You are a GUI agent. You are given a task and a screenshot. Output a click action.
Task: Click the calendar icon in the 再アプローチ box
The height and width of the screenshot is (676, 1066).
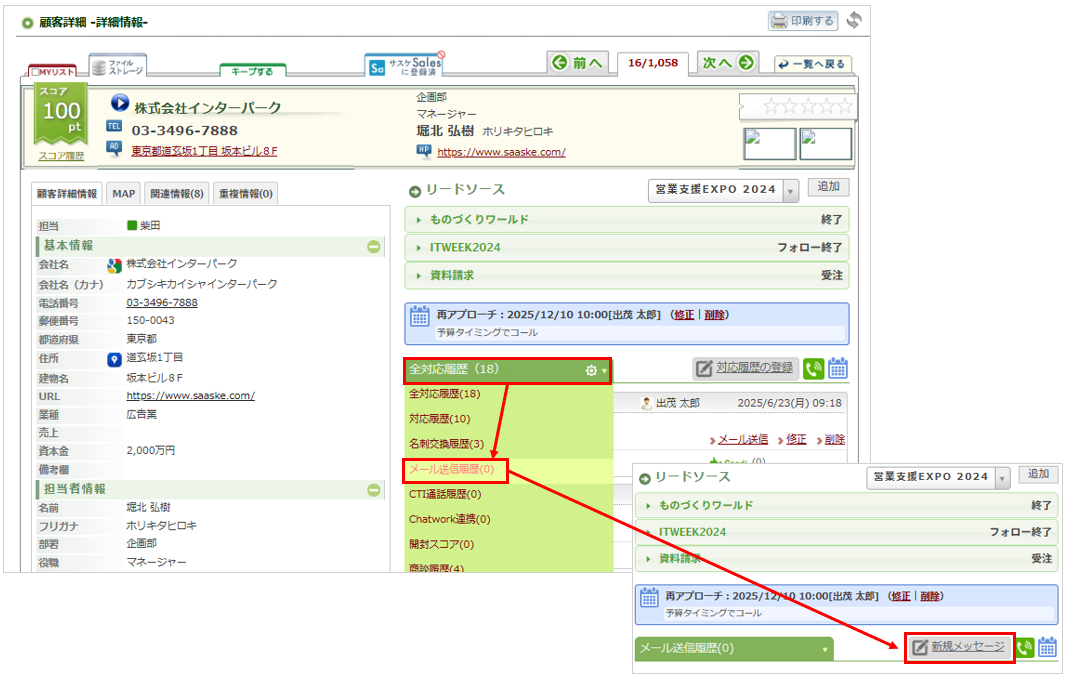click(419, 316)
